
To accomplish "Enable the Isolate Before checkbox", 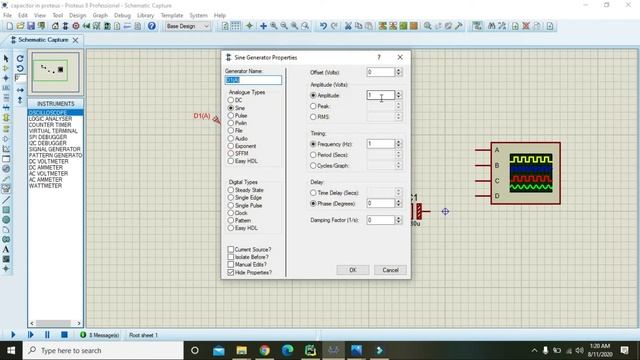I will pyautogui.click(x=231, y=257).
